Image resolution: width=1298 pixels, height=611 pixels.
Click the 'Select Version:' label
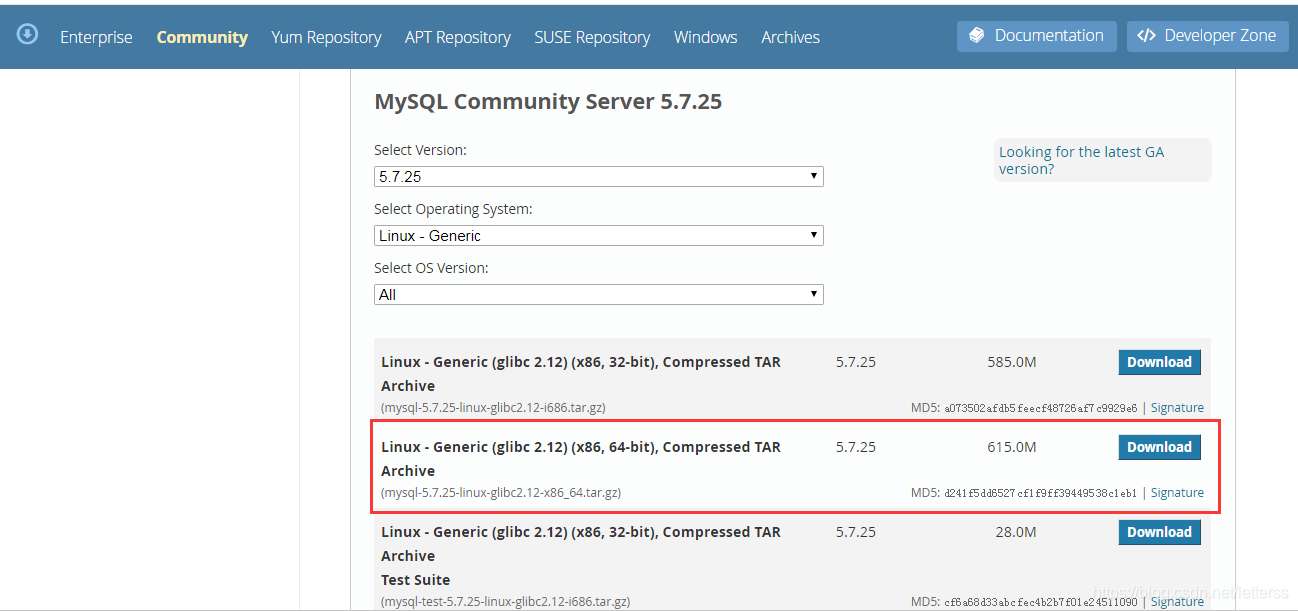click(x=420, y=150)
